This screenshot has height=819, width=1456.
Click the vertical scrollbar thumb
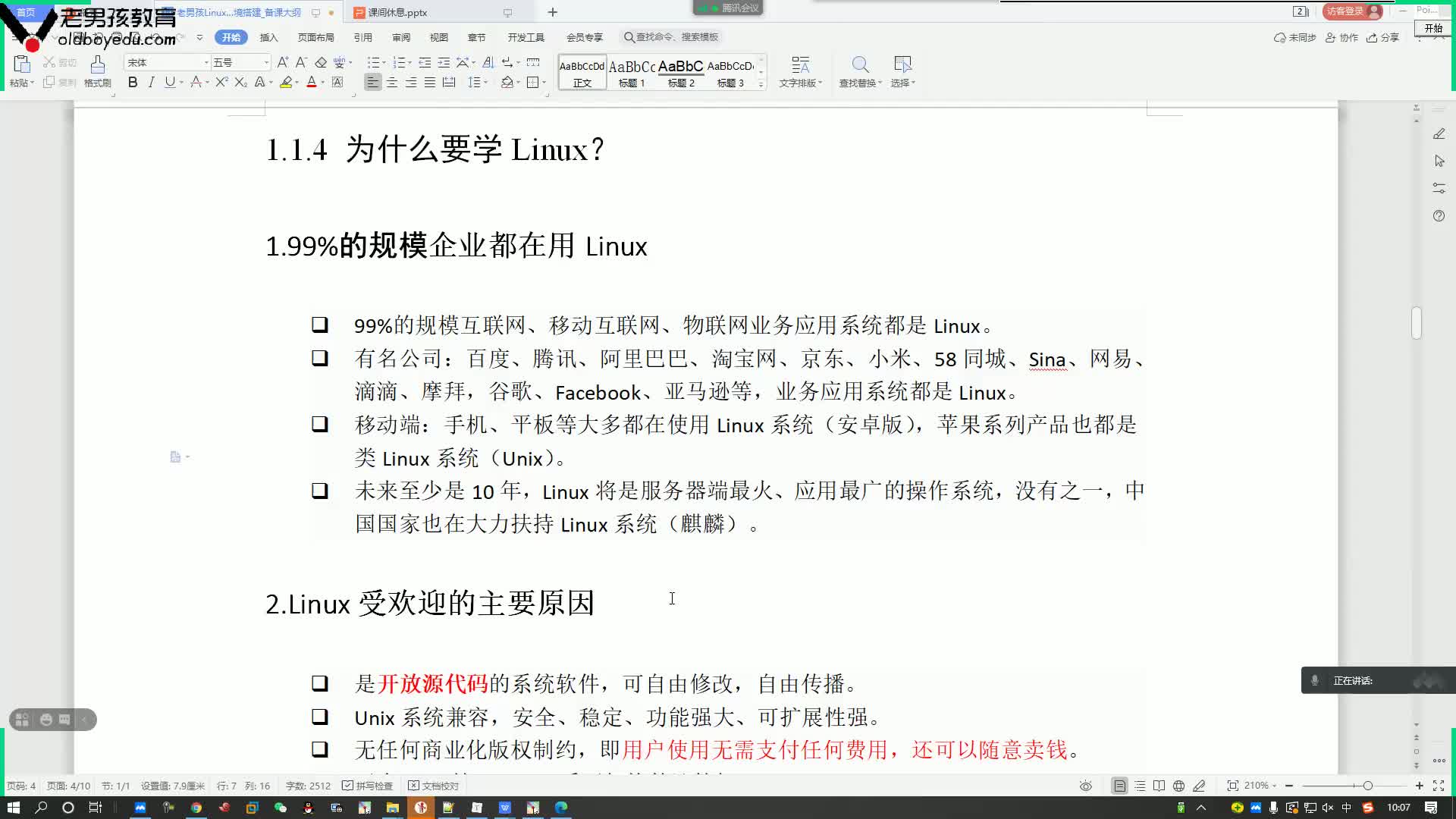[x=1416, y=323]
